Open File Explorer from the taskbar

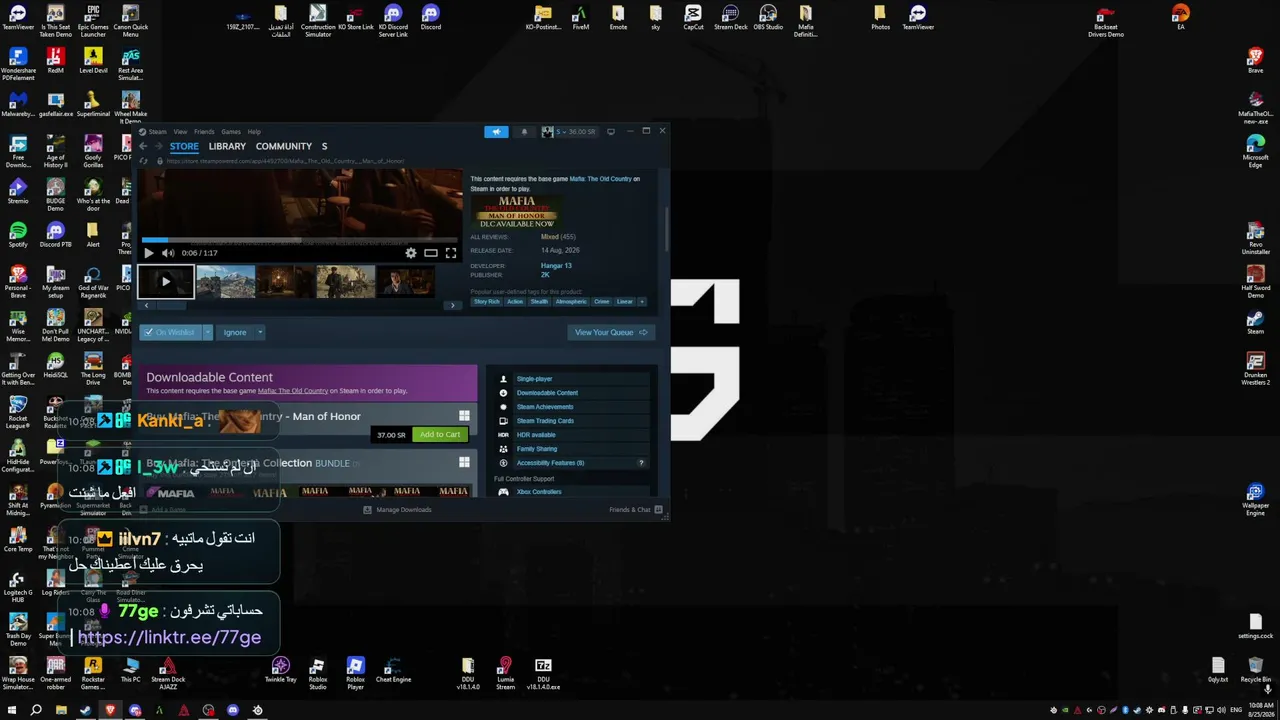pyautogui.click(x=61, y=710)
